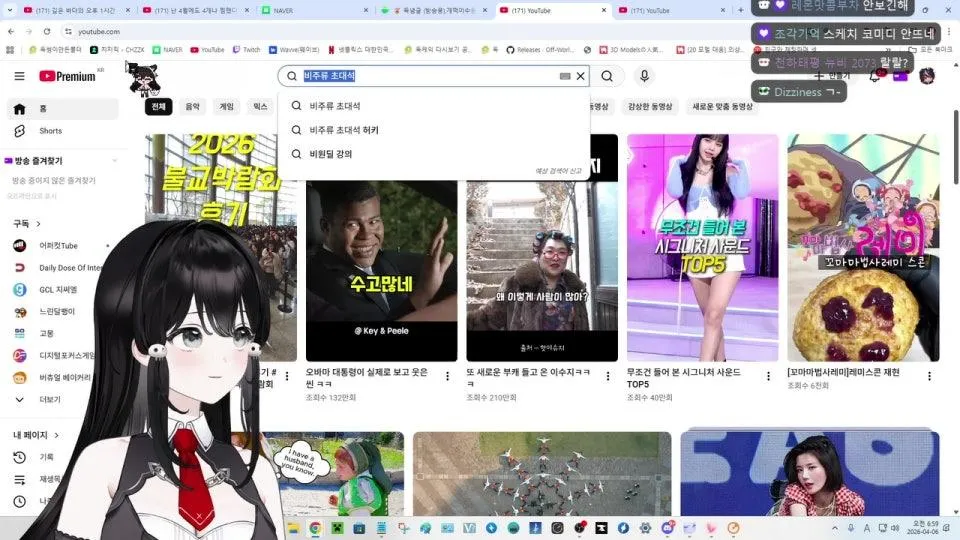Collapse the 방송 즐겨찾기 section arrow
Screen dimensions: 960x540
pyautogui.click(x=114, y=160)
